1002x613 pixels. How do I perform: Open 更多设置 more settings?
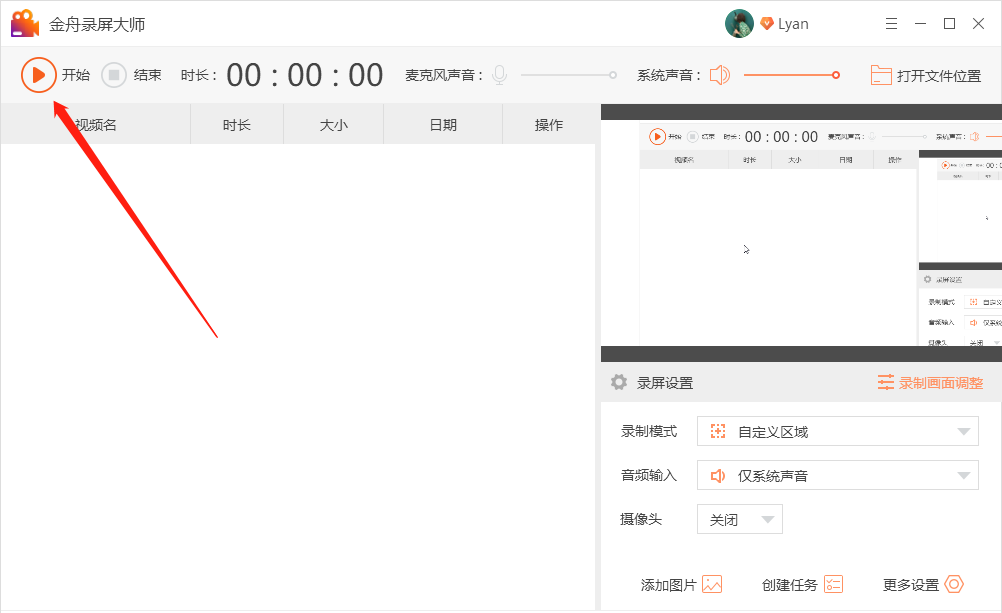click(x=923, y=585)
